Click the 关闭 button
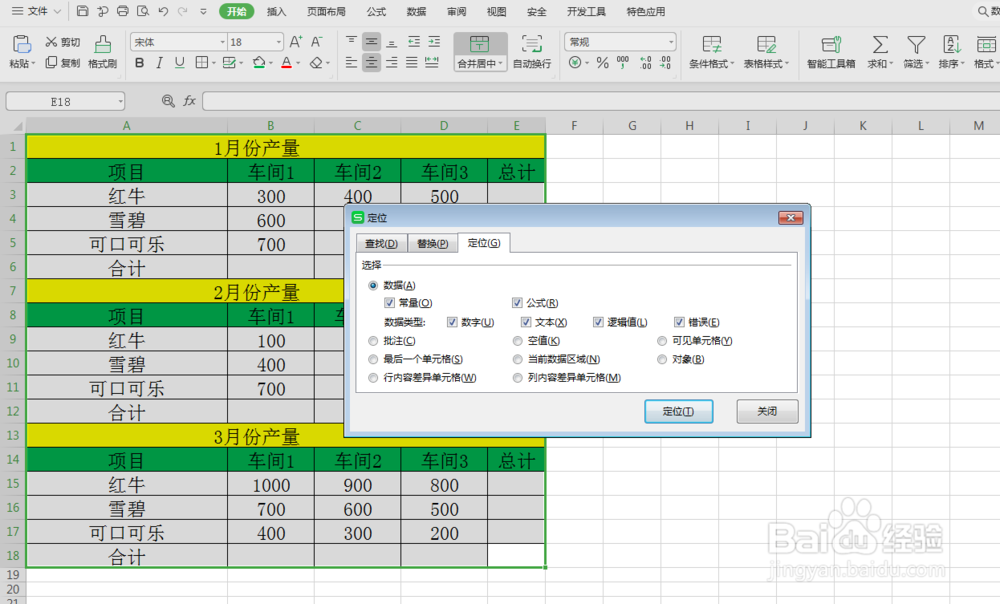Viewport: 1000px width, 604px height. (766, 411)
